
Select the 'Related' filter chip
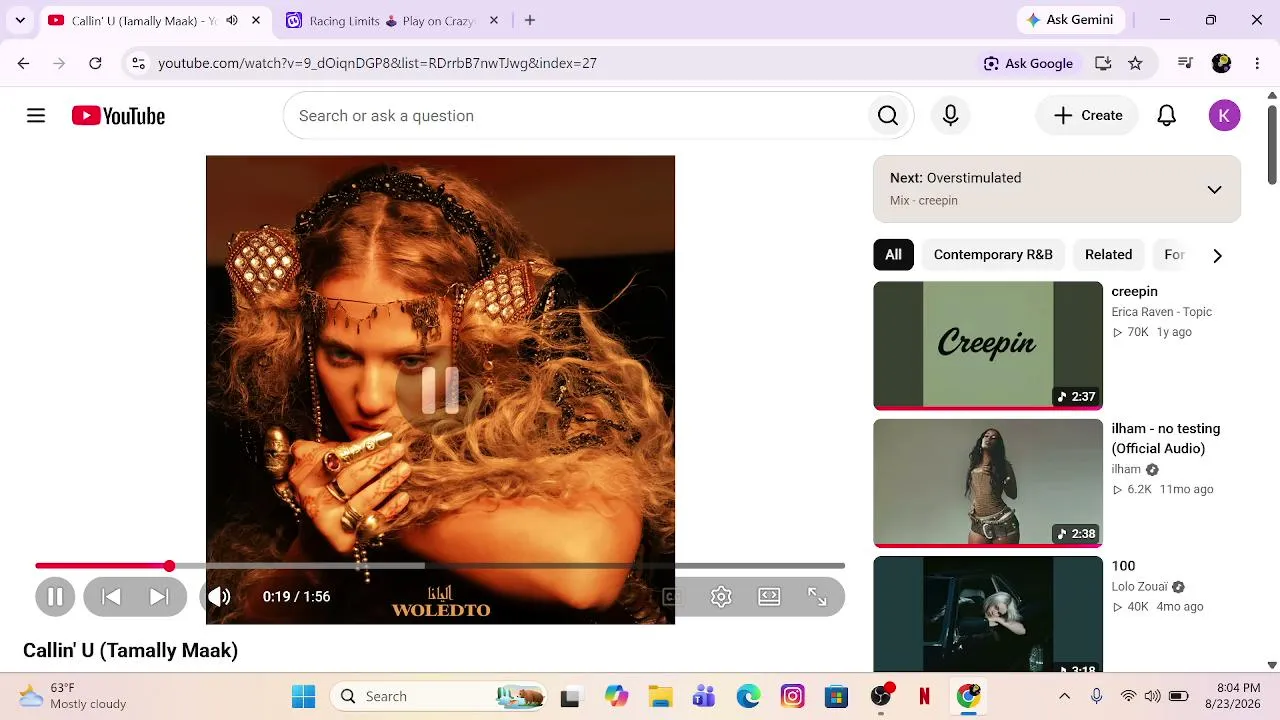click(x=1108, y=255)
